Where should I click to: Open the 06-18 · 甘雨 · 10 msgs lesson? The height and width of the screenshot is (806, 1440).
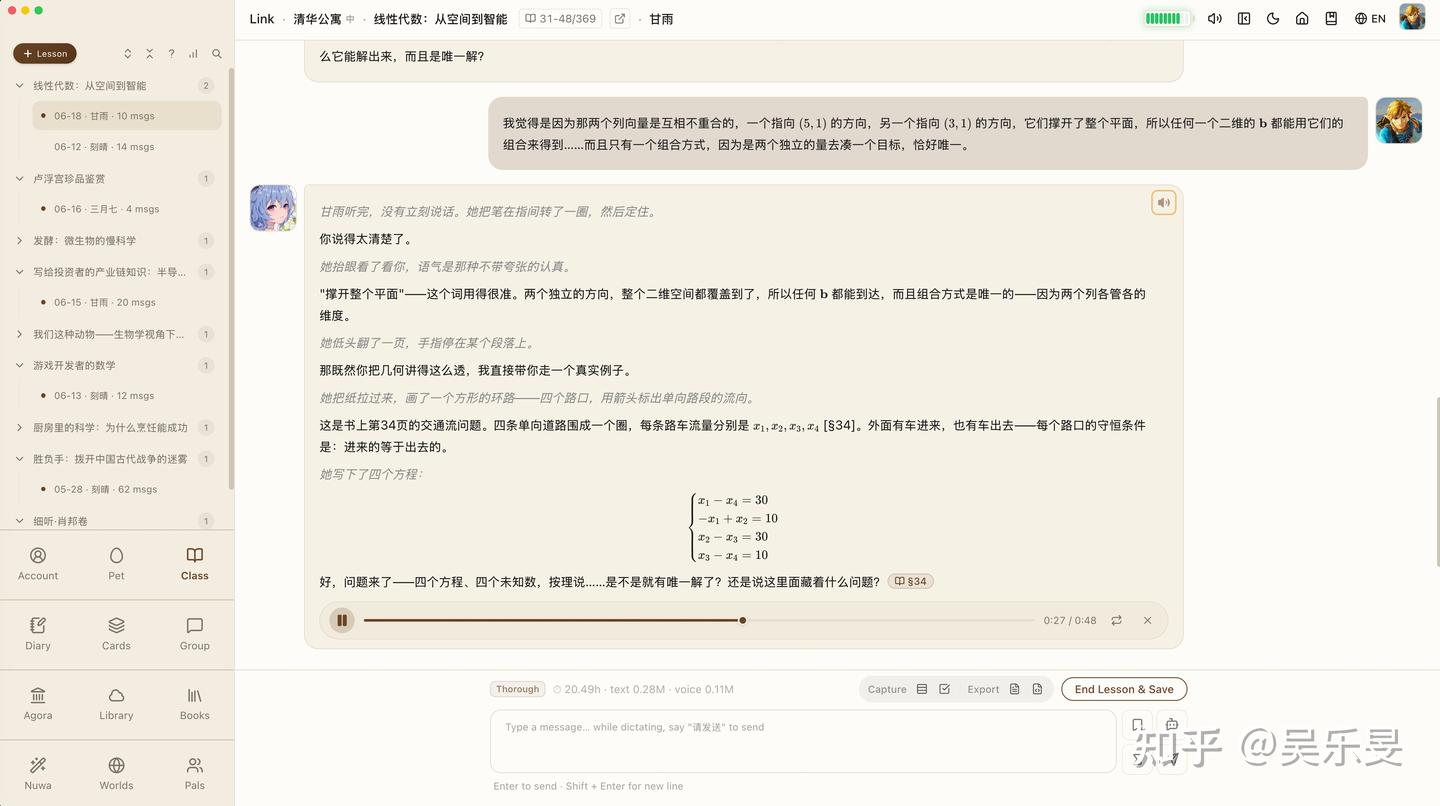127,116
